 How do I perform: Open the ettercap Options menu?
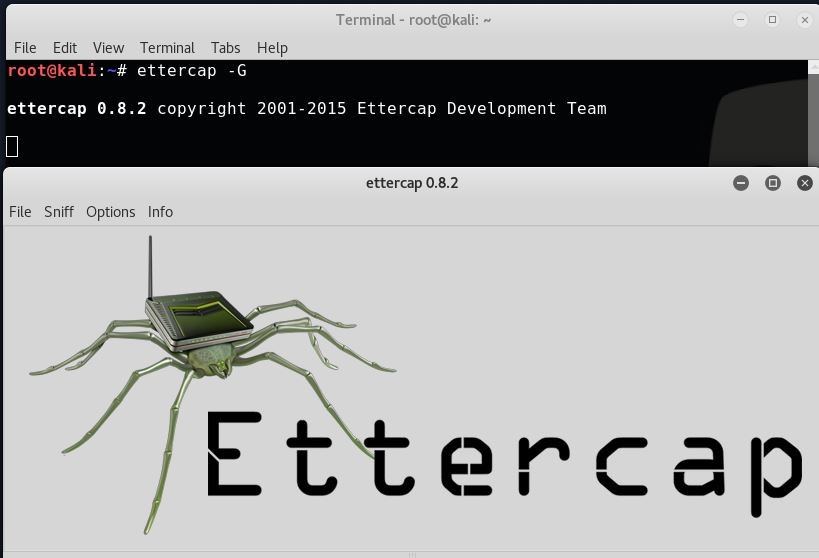pos(110,212)
